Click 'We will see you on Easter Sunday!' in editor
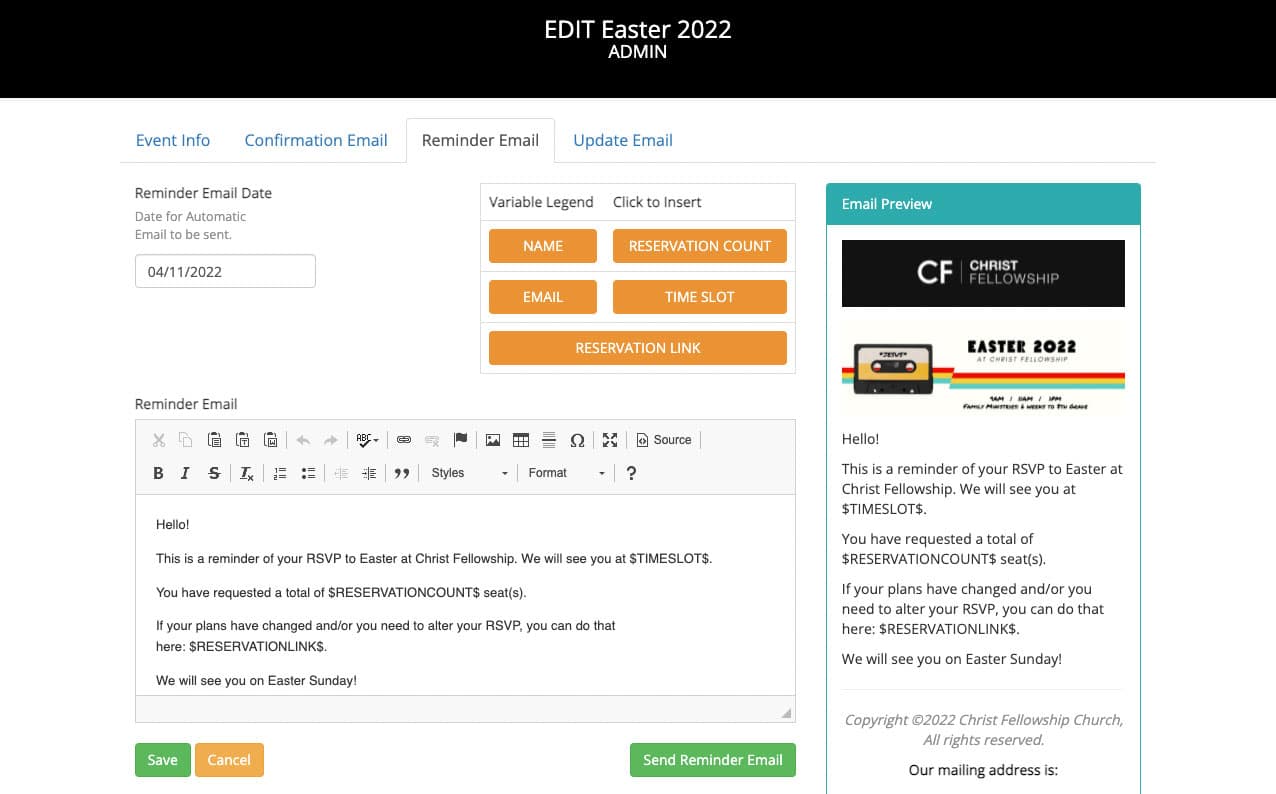Image resolution: width=1276 pixels, height=794 pixels. (x=256, y=680)
